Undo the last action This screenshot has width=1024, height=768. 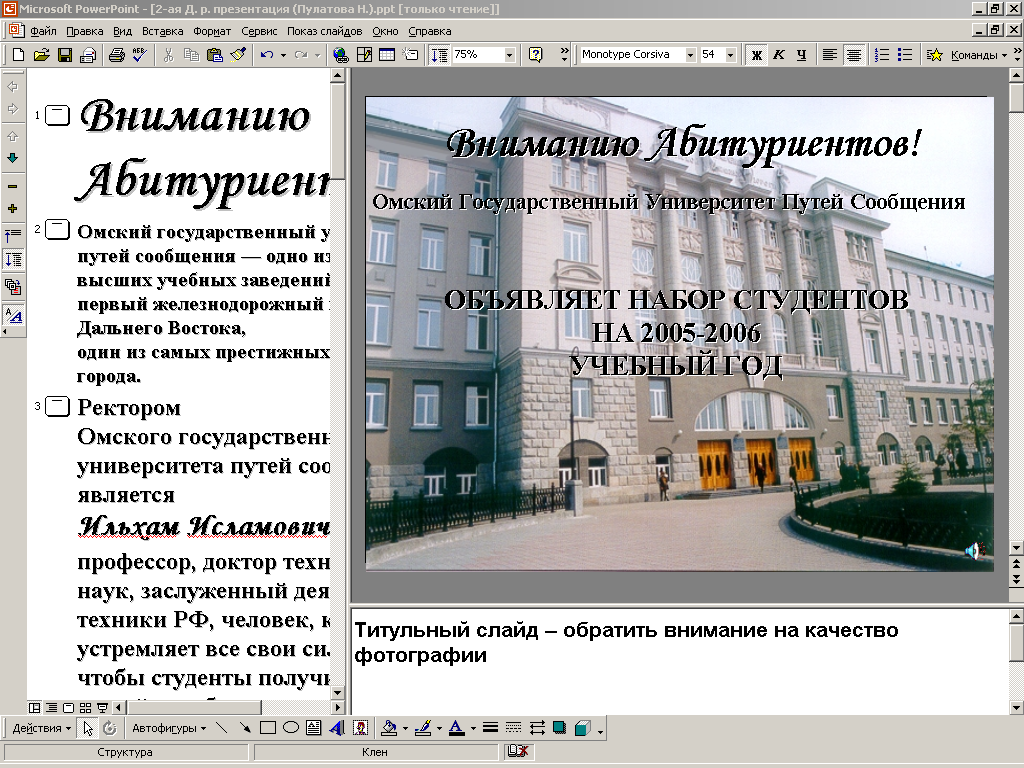point(266,55)
